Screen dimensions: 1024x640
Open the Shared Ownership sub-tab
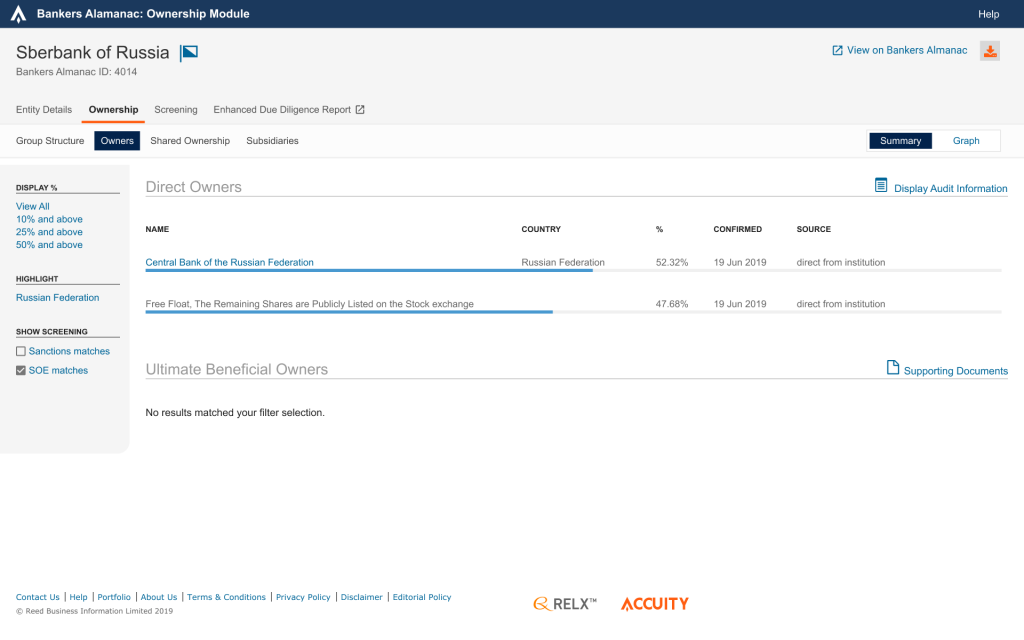point(190,141)
